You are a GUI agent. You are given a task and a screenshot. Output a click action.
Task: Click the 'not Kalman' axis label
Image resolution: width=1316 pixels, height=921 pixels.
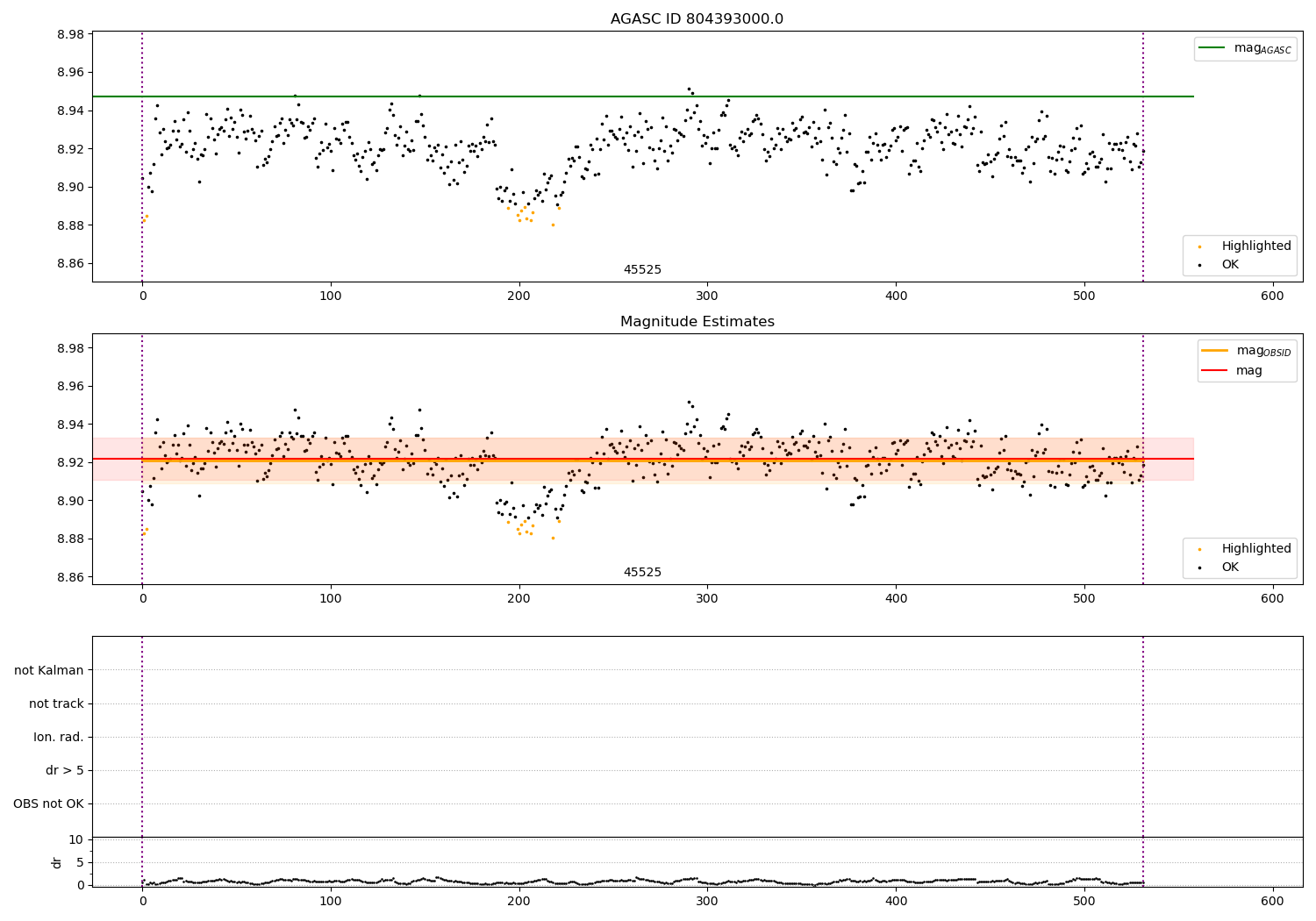[x=49, y=670]
